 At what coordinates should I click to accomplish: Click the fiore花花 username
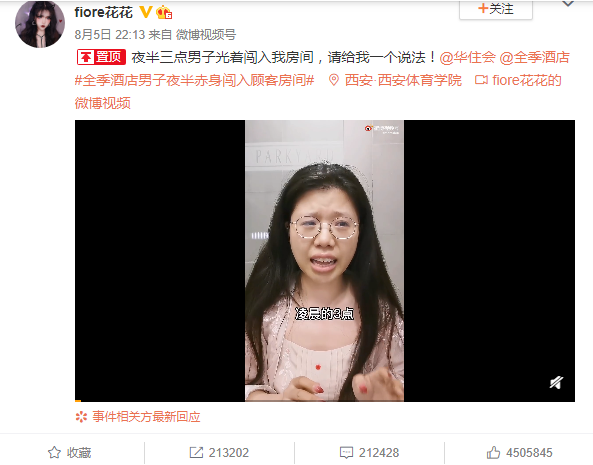pyautogui.click(x=104, y=12)
